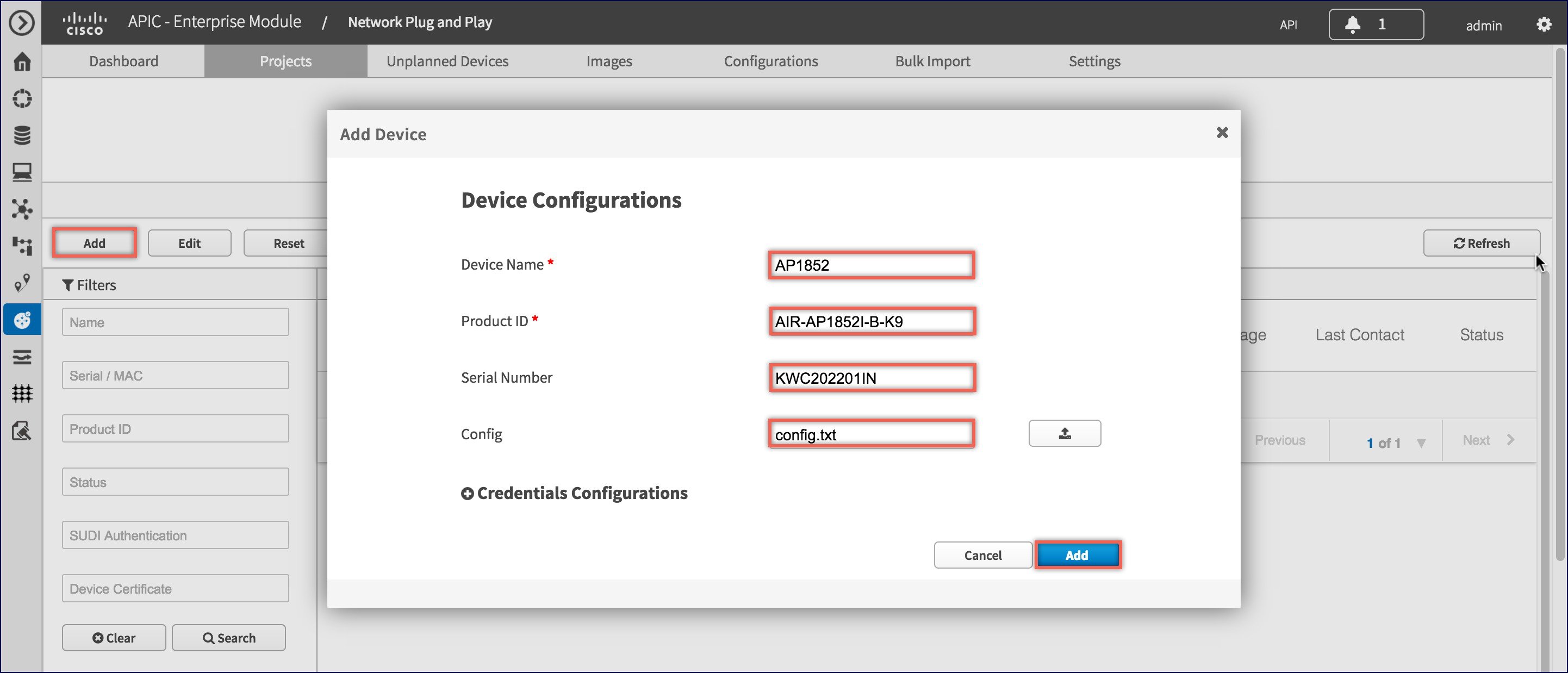Go to the Previous page

[x=1279, y=440]
